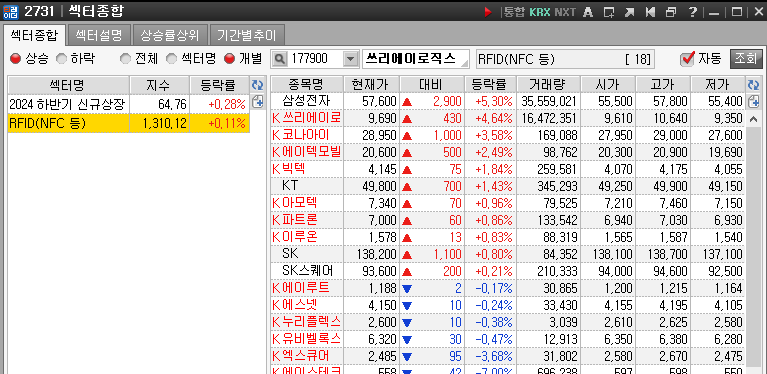Click the skip-to-start arrow icon
This screenshot has width=767, height=374.
pyautogui.click(x=650, y=12)
